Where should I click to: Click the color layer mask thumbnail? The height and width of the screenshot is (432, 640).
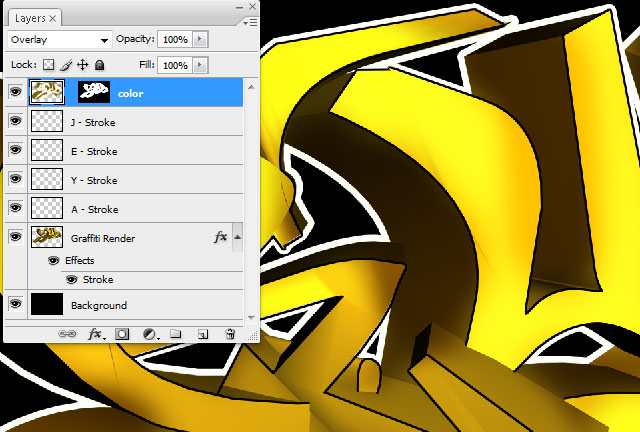click(94, 91)
